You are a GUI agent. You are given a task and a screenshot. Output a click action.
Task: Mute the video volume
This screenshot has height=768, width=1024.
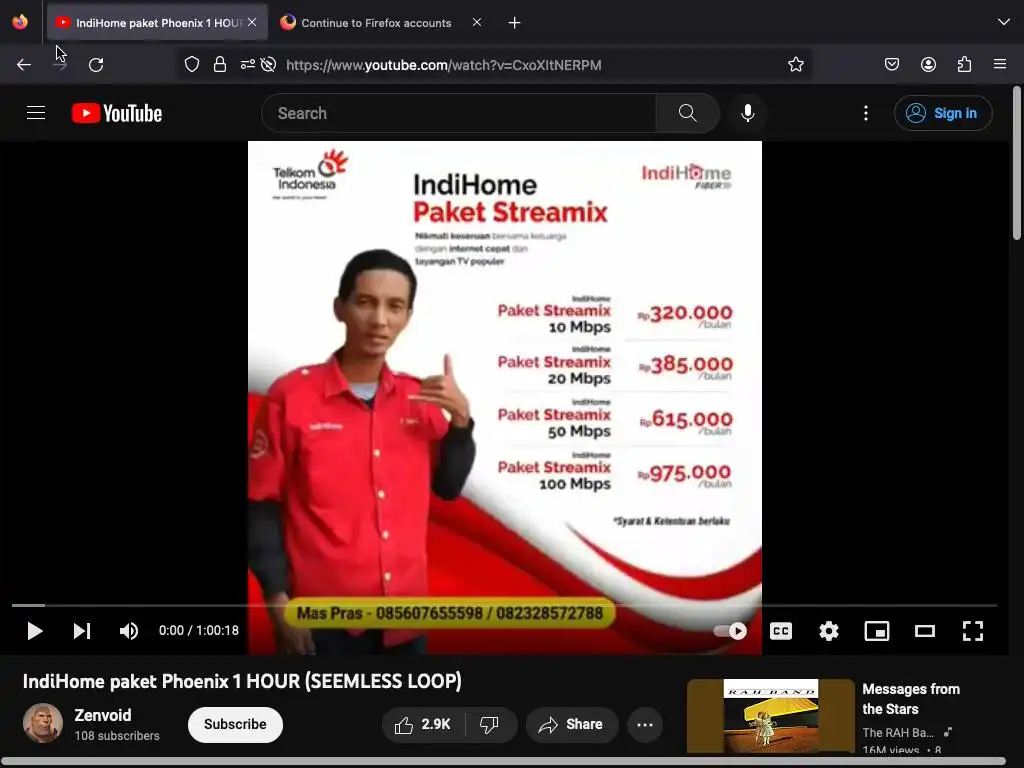[x=129, y=631]
